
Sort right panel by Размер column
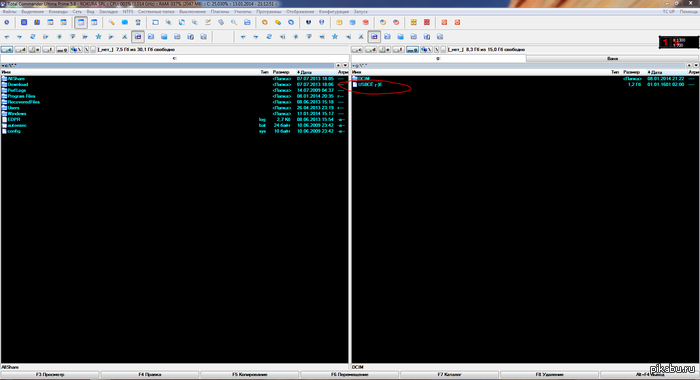(x=633, y=72)
